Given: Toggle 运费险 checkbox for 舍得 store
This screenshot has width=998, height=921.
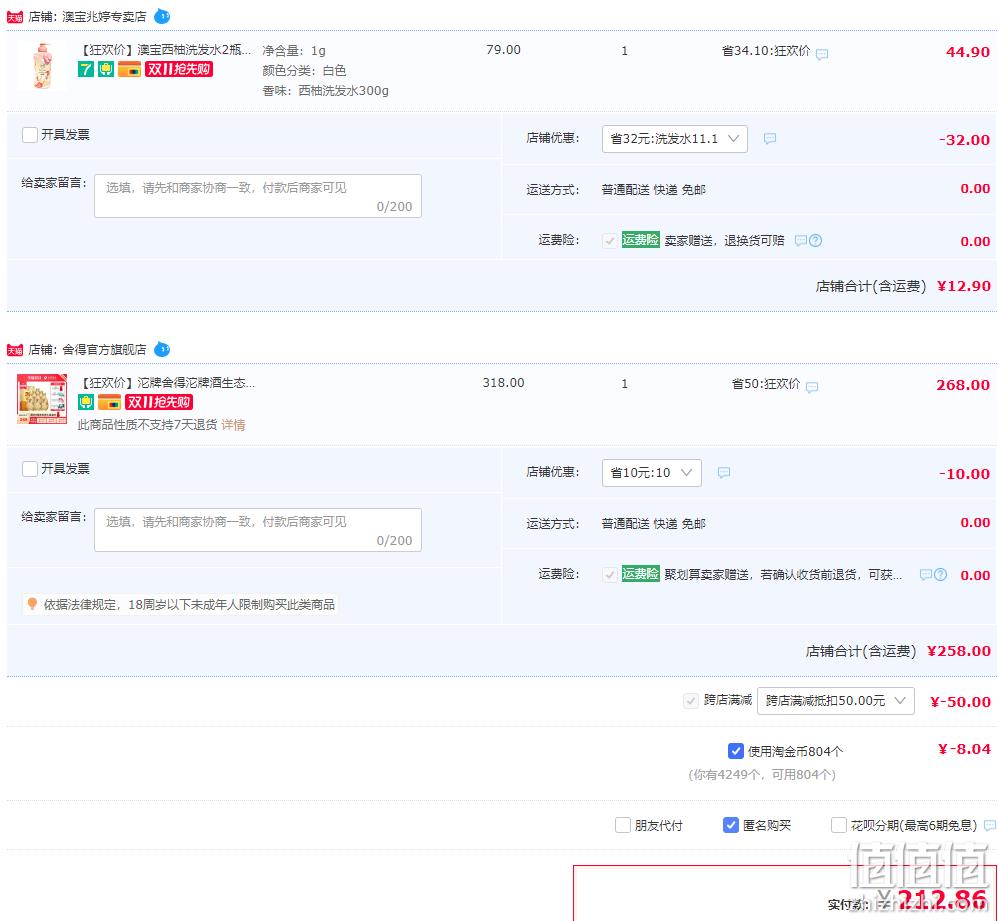Looking at the screenshot, I should [610, 575].
